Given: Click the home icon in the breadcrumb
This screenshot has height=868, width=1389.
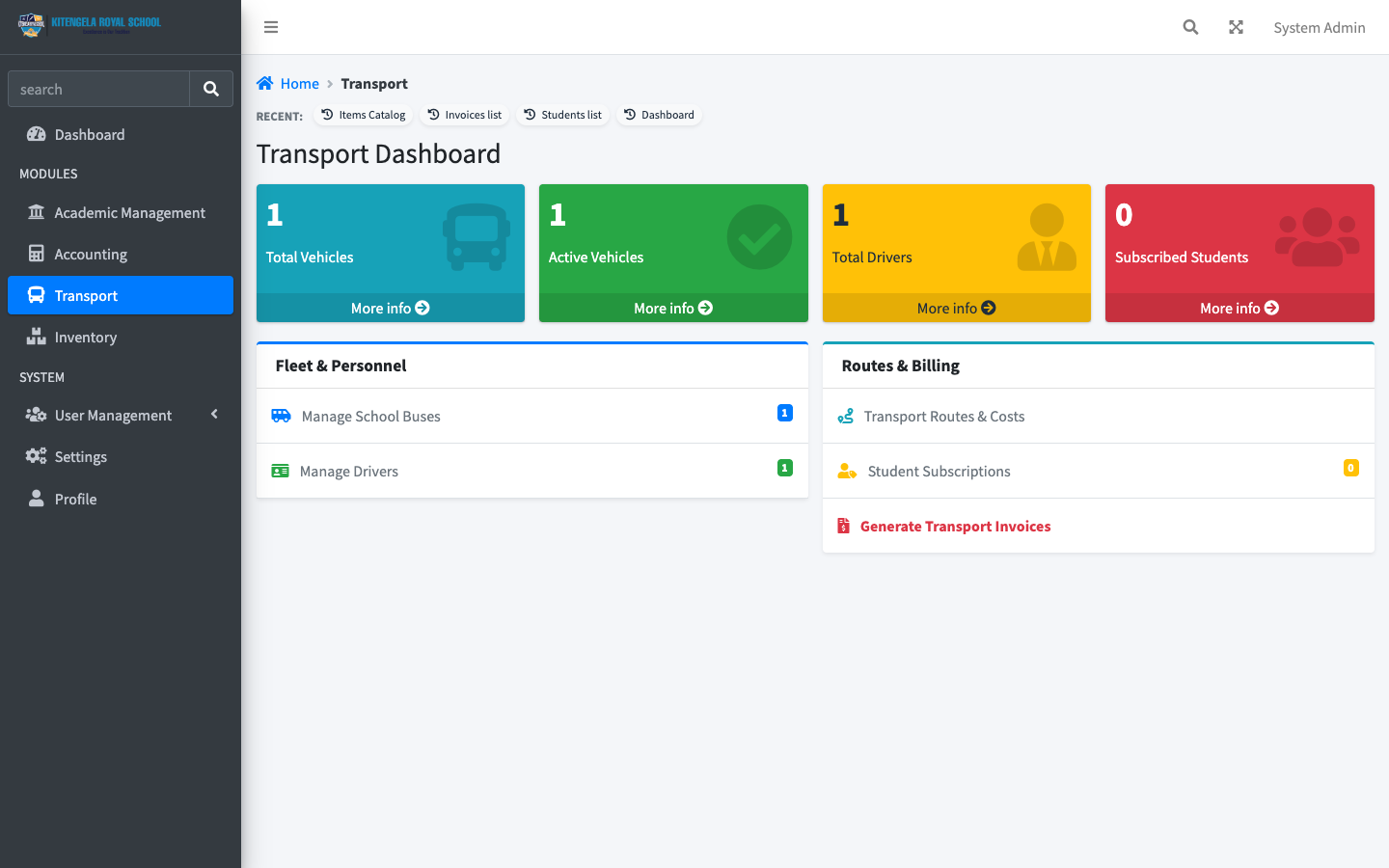Looking at the screenshot, I should [265, 83].
